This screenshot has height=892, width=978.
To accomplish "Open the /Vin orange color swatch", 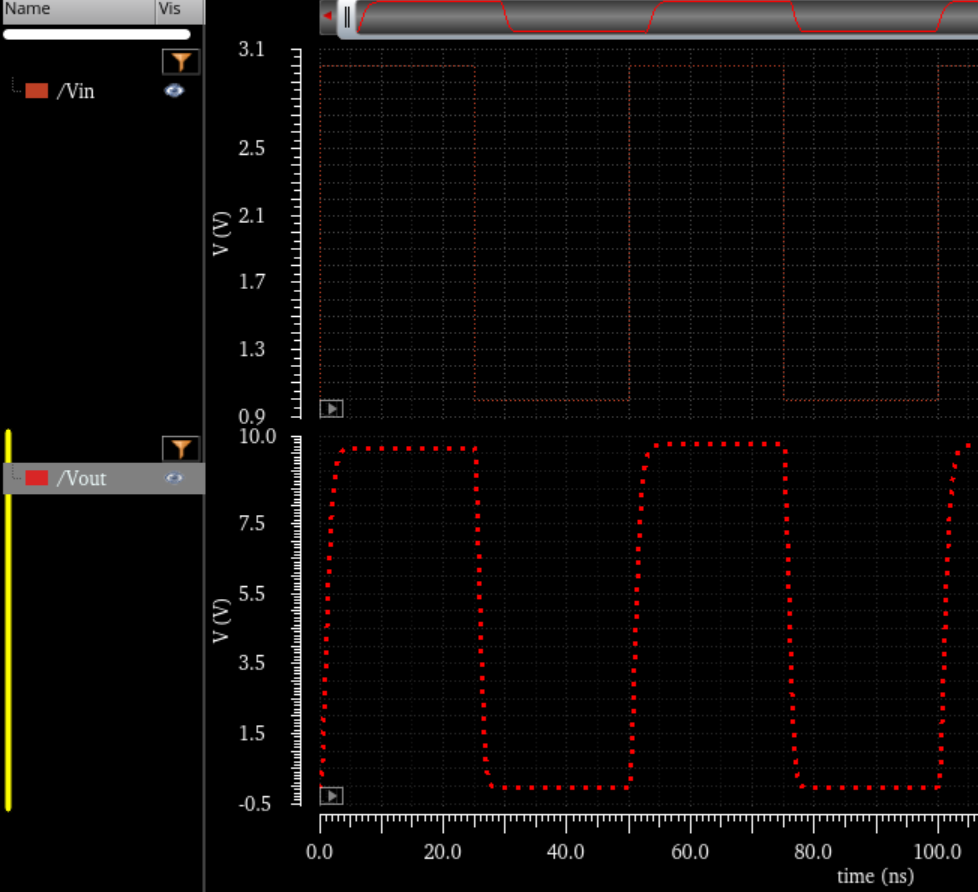I will tap(37, 91).
